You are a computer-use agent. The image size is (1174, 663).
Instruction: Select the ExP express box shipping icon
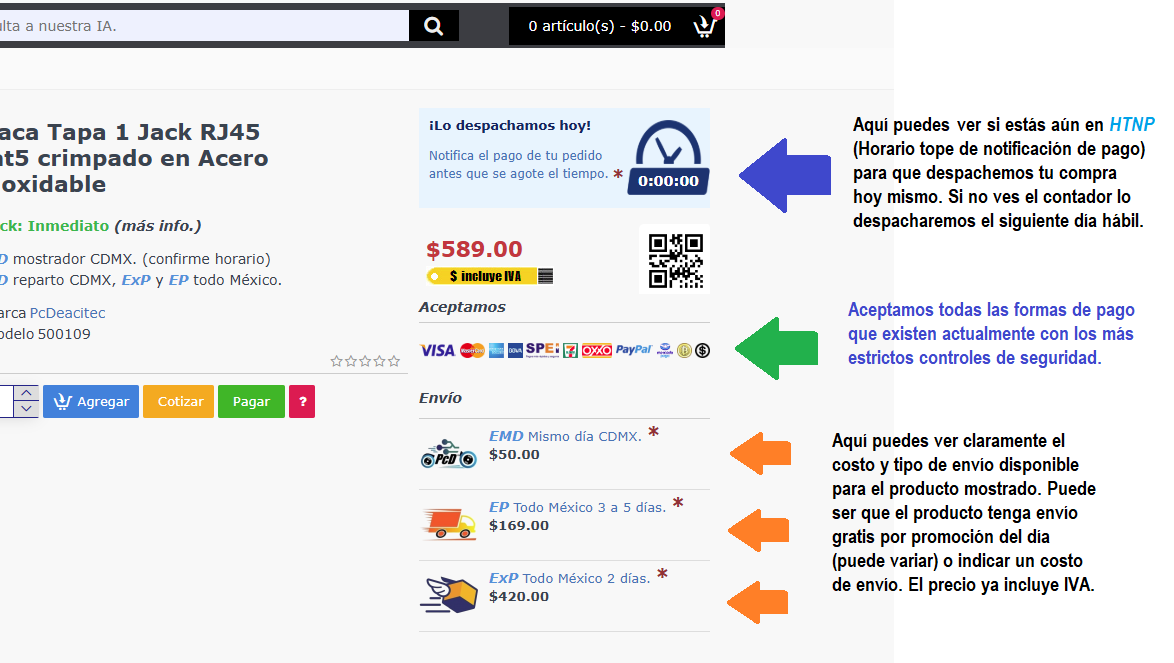coord(448,594)
